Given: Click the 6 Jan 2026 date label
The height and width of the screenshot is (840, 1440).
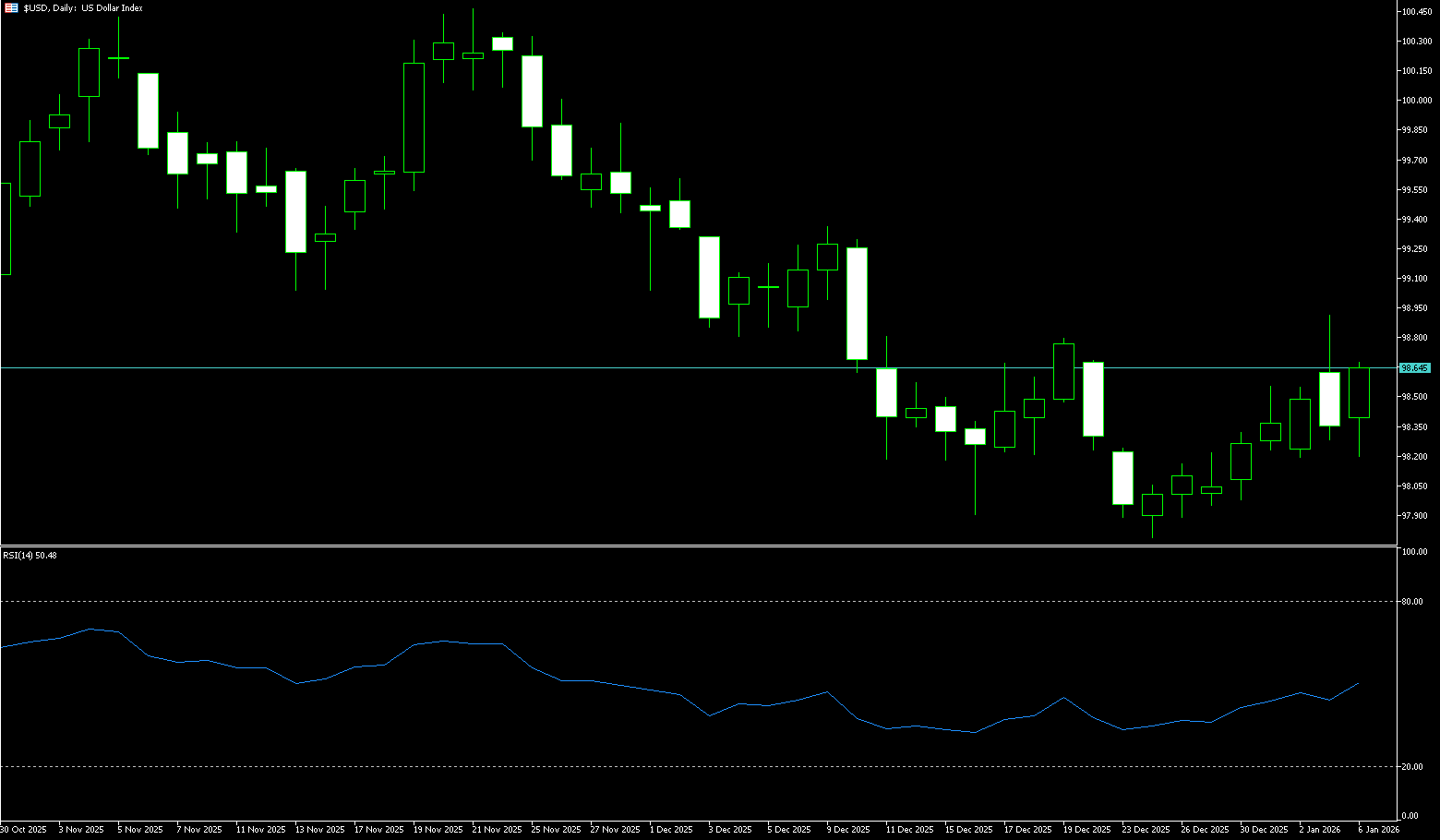Looking at the screenshot, I should click(1379, 830).
